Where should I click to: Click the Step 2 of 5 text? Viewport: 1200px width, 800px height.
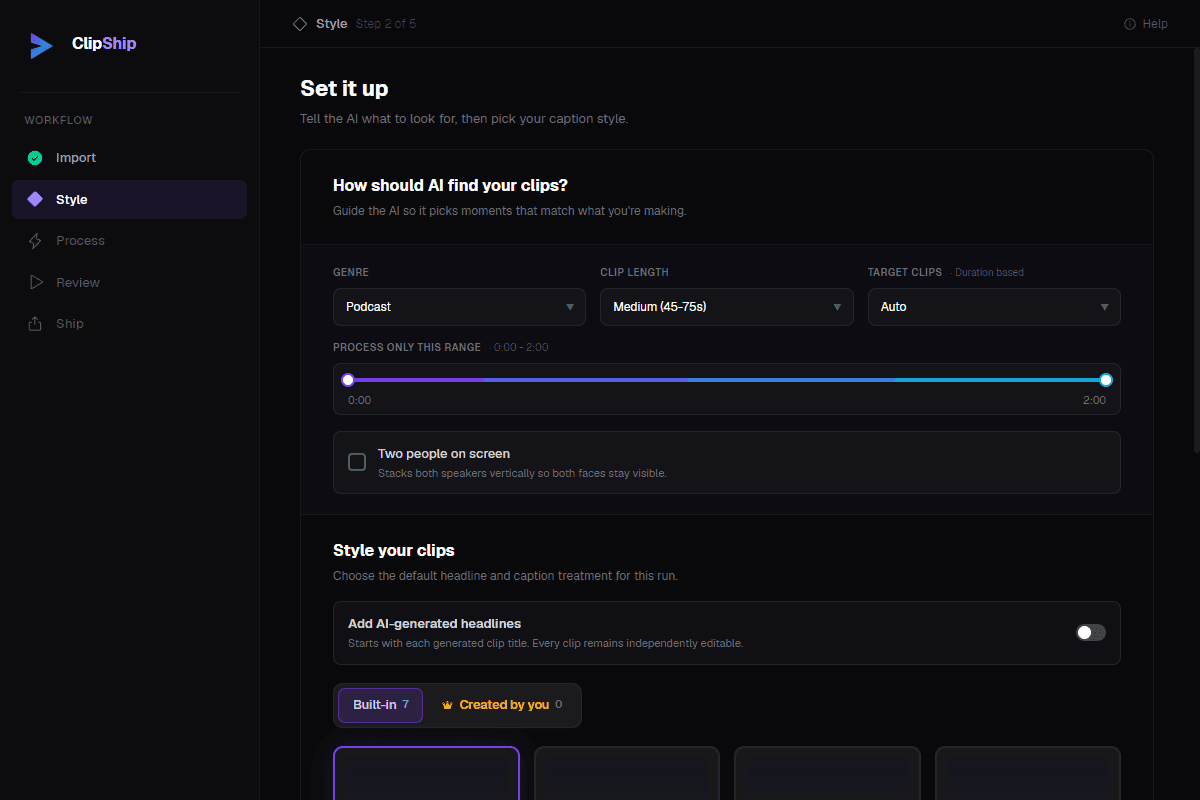pos(386,24)
